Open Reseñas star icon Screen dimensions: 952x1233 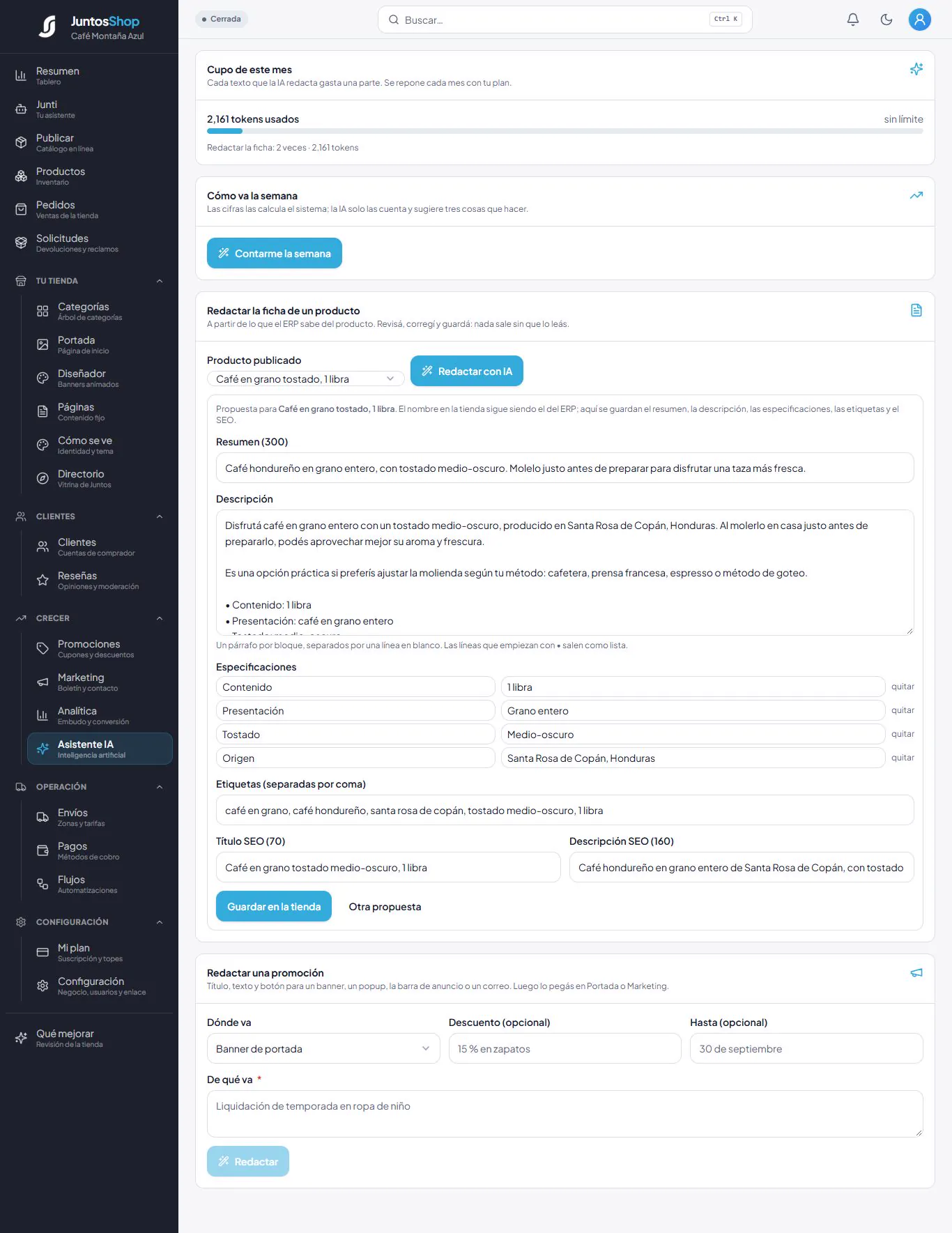pos(43,581)
